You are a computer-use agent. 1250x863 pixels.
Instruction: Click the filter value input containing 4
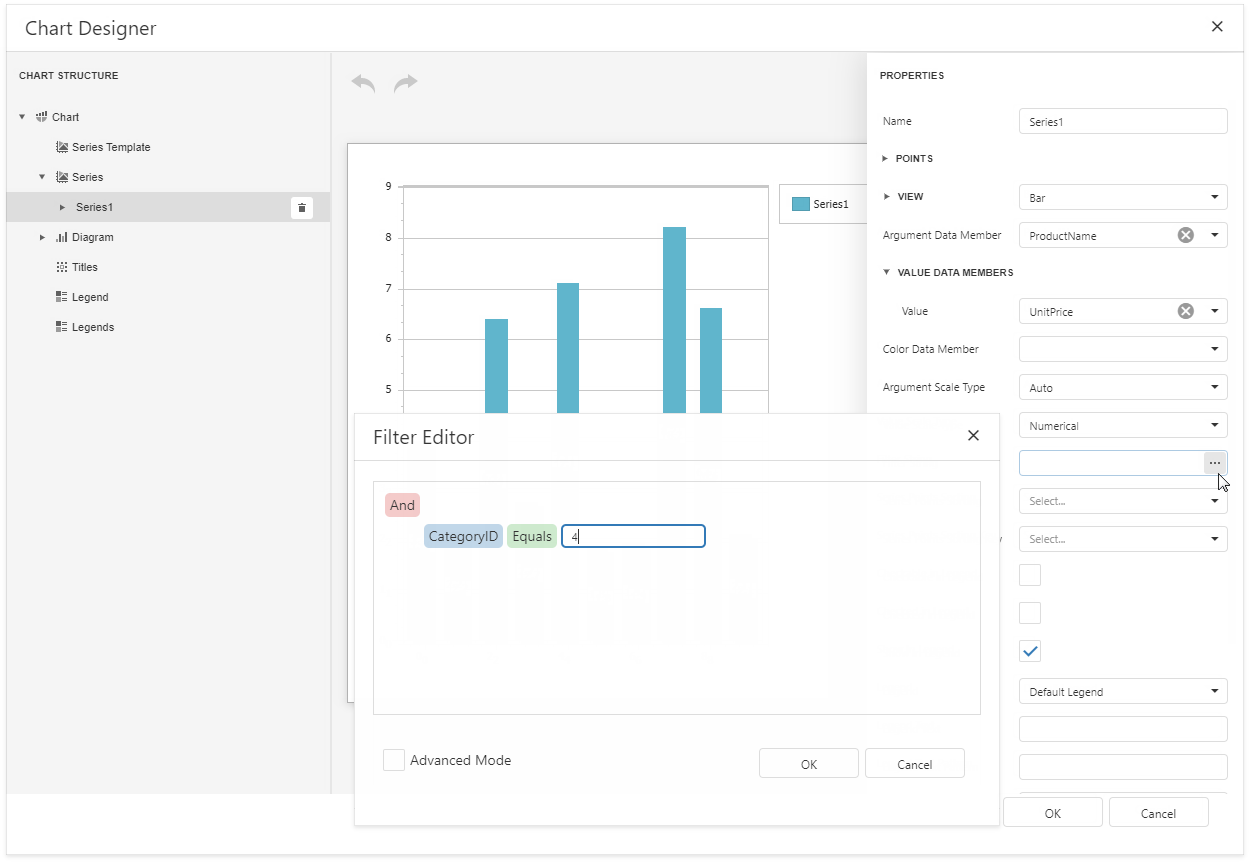click(x=633, y=536)
